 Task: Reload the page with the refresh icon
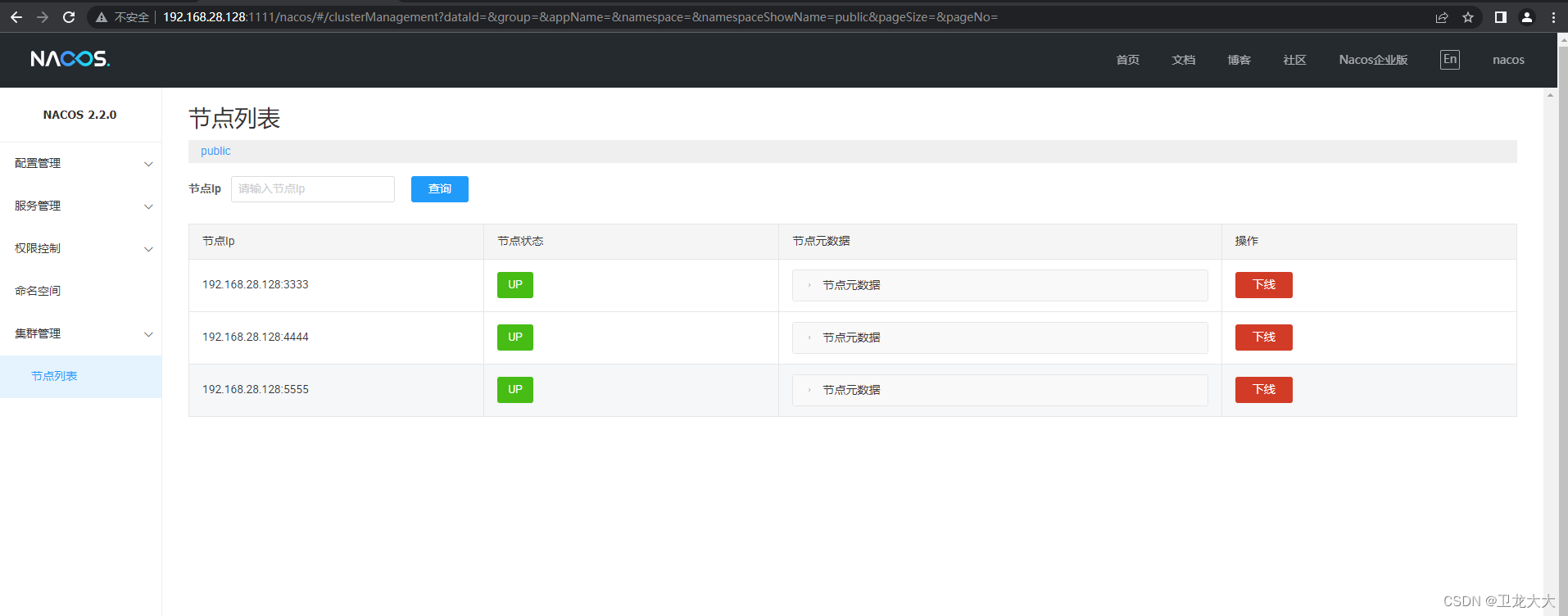[69, 17]
